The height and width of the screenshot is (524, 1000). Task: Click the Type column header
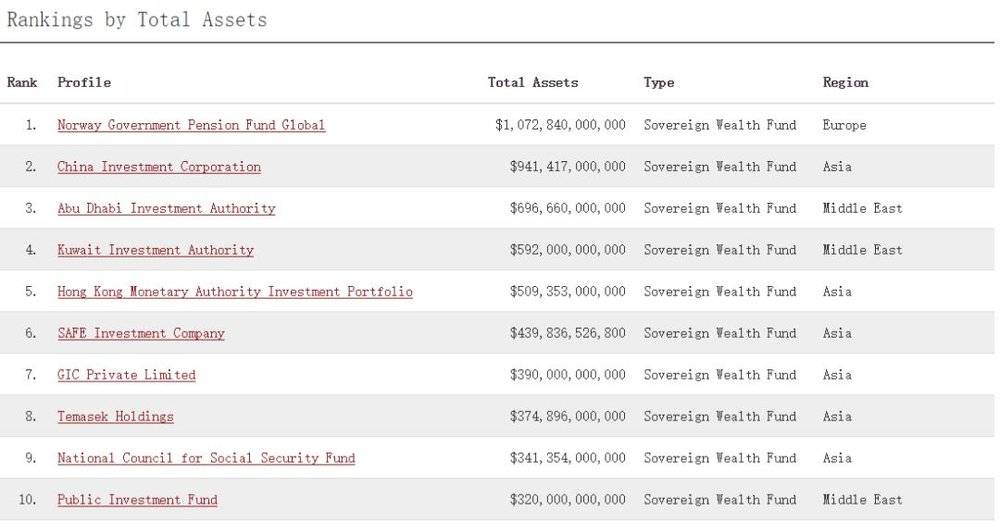point(659,82)
